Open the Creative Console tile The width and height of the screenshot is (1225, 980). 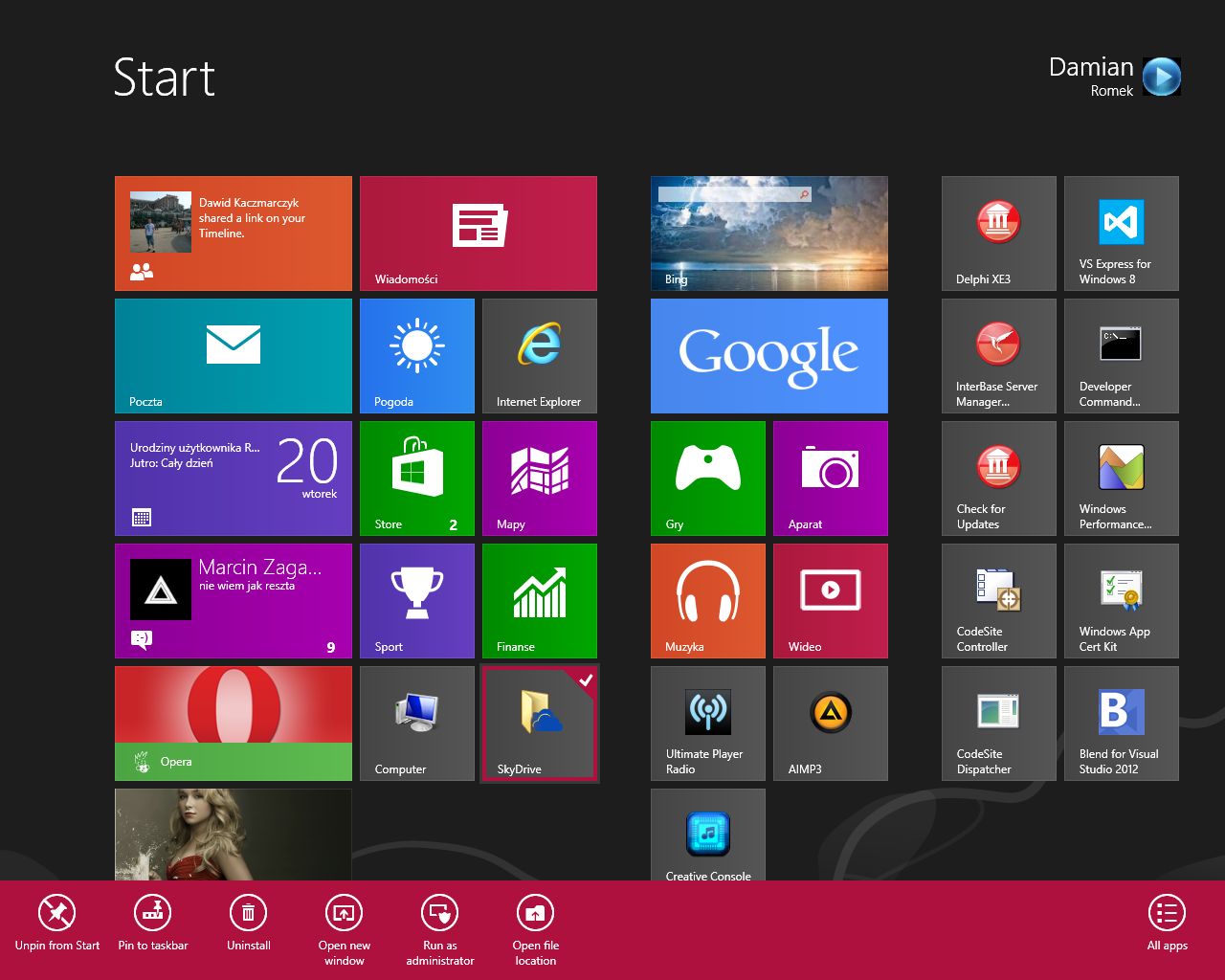(708, 835)
